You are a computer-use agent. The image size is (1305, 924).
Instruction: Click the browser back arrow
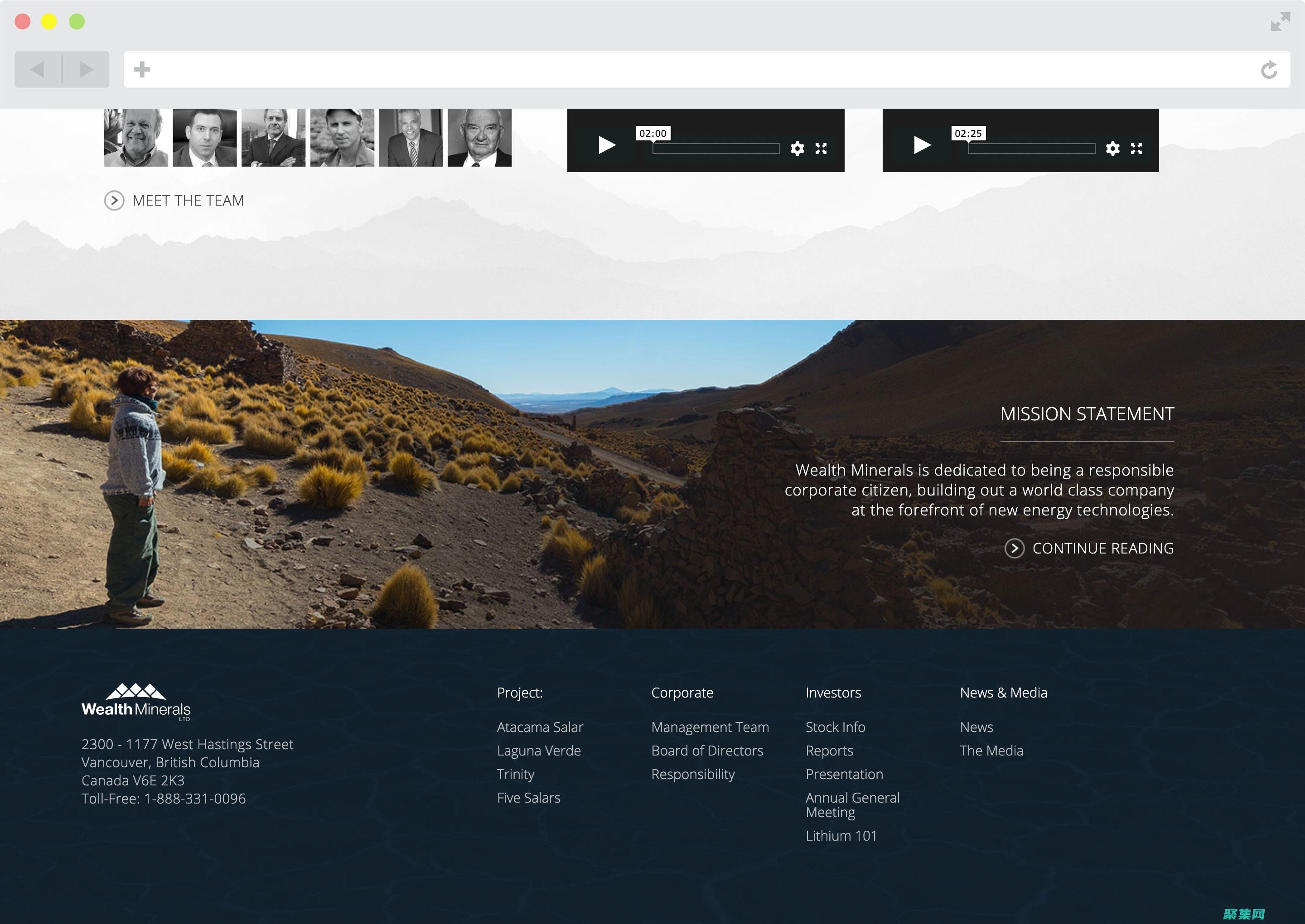pyautogui.click(x=38, y=69)
